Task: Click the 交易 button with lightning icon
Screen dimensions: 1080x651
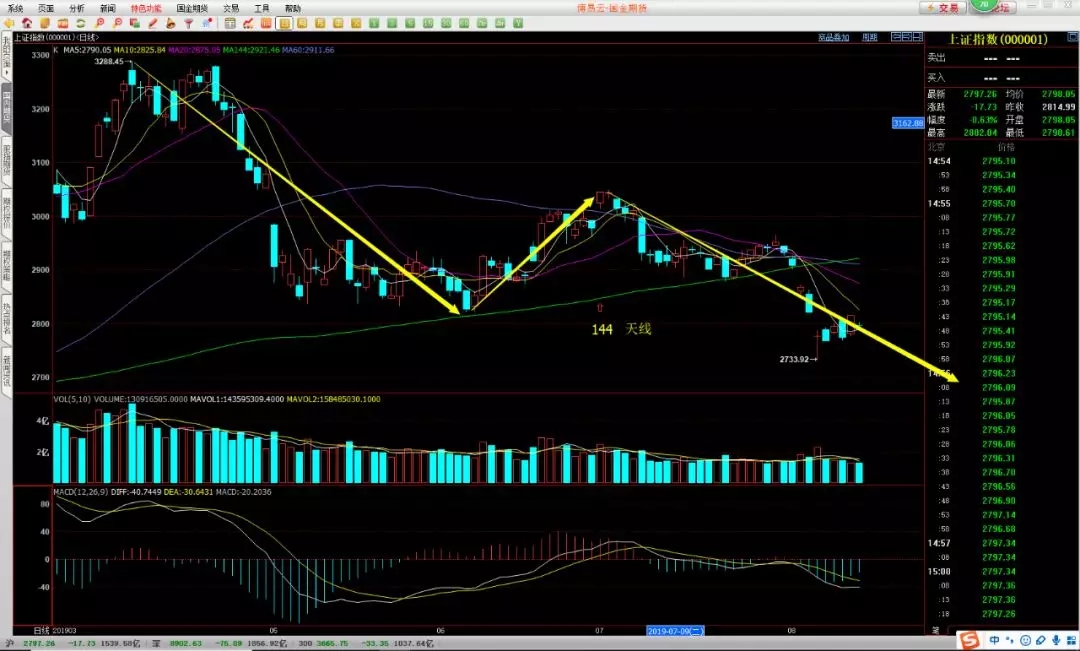Action: click(x=943, y=8)
